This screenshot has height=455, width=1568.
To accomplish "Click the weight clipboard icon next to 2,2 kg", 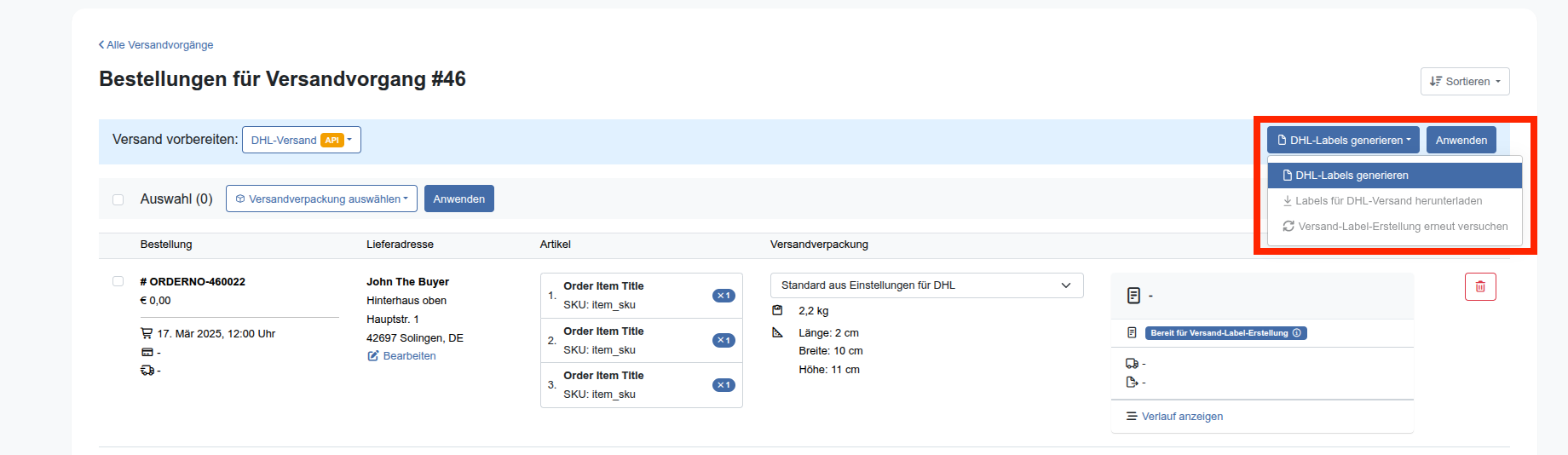I will click(x=777, y=310).
